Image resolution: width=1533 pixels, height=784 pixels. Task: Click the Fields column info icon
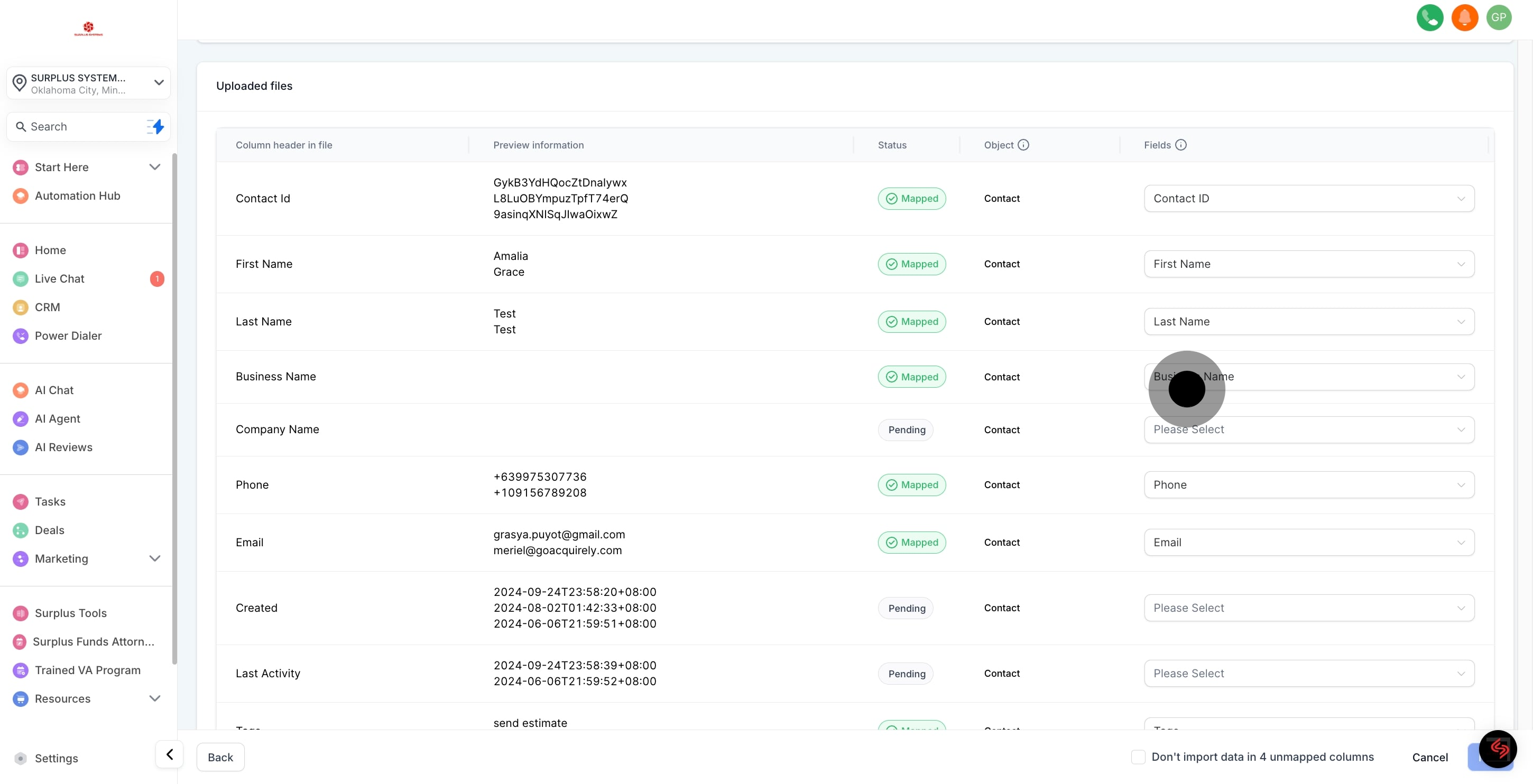tap(1181, 145)
